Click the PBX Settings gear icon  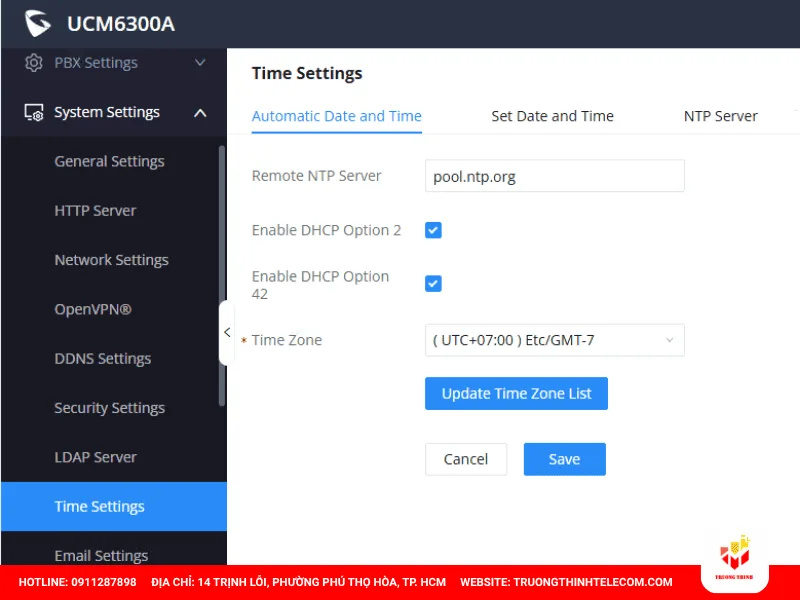coord(34,63)
